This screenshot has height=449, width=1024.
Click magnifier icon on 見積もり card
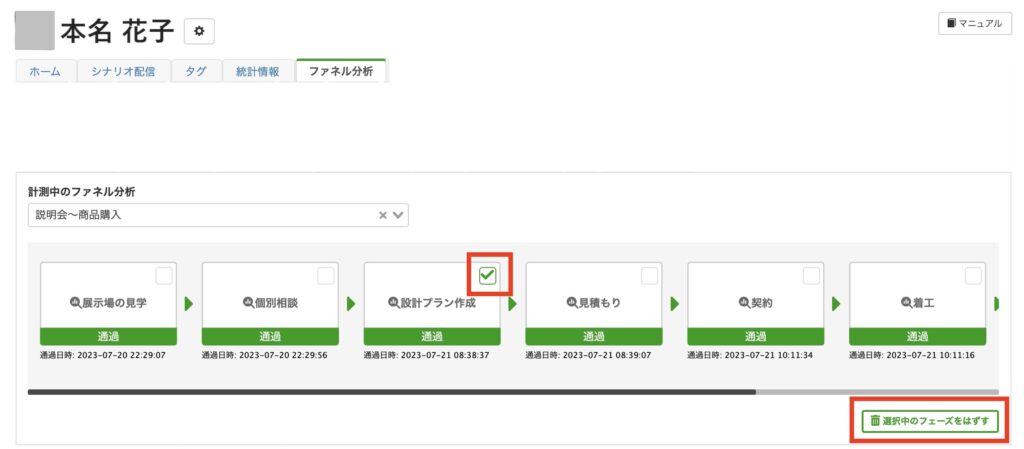click(572, 303)
